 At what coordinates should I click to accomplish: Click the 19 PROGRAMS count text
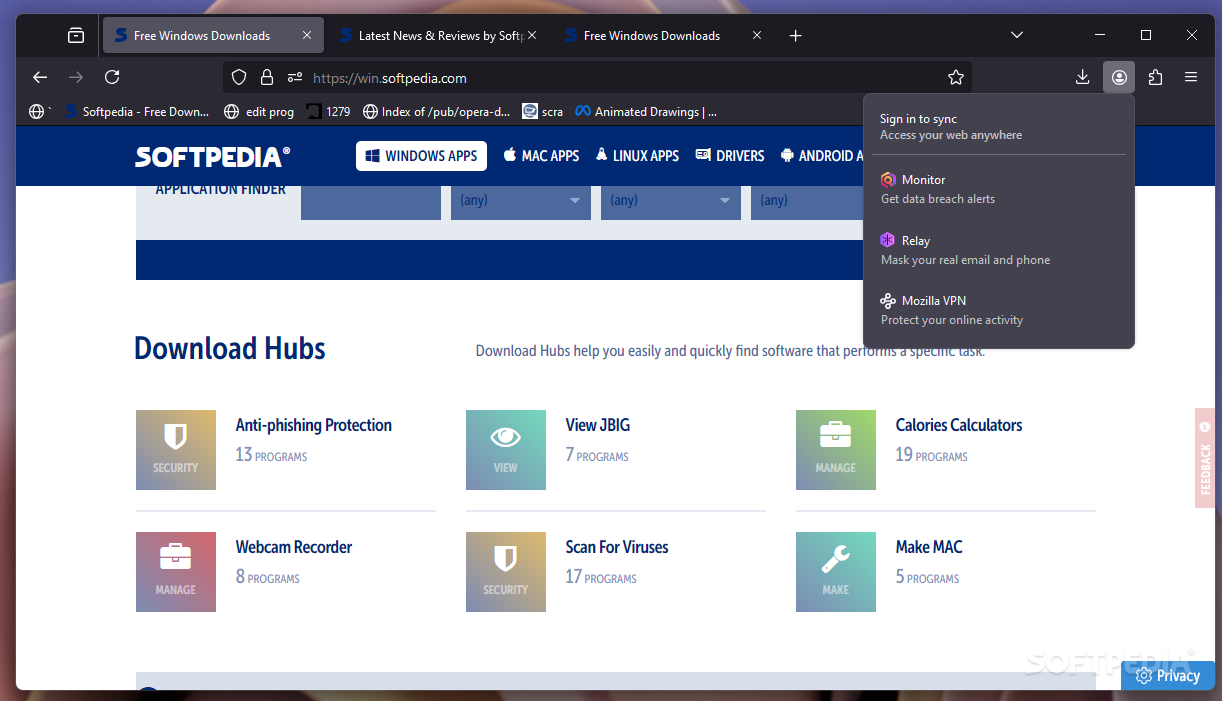pyautogui.click(x=931, y=455)
